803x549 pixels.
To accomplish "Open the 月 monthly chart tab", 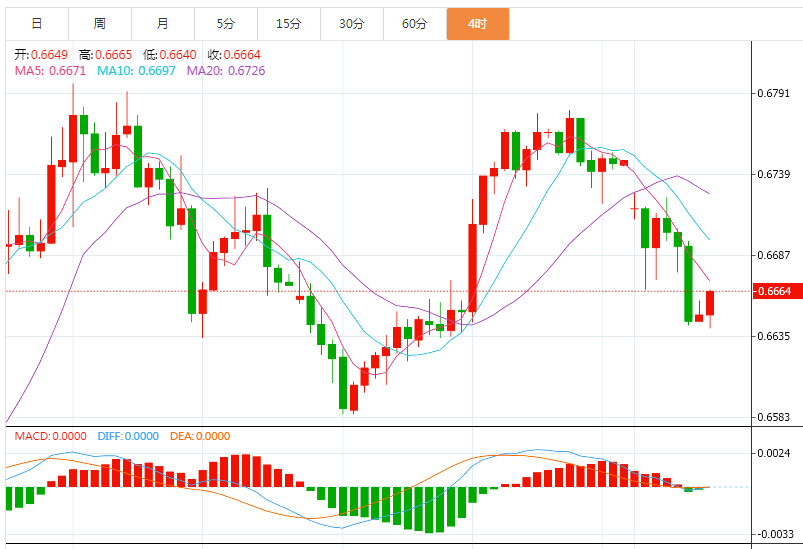I will 162,23.
